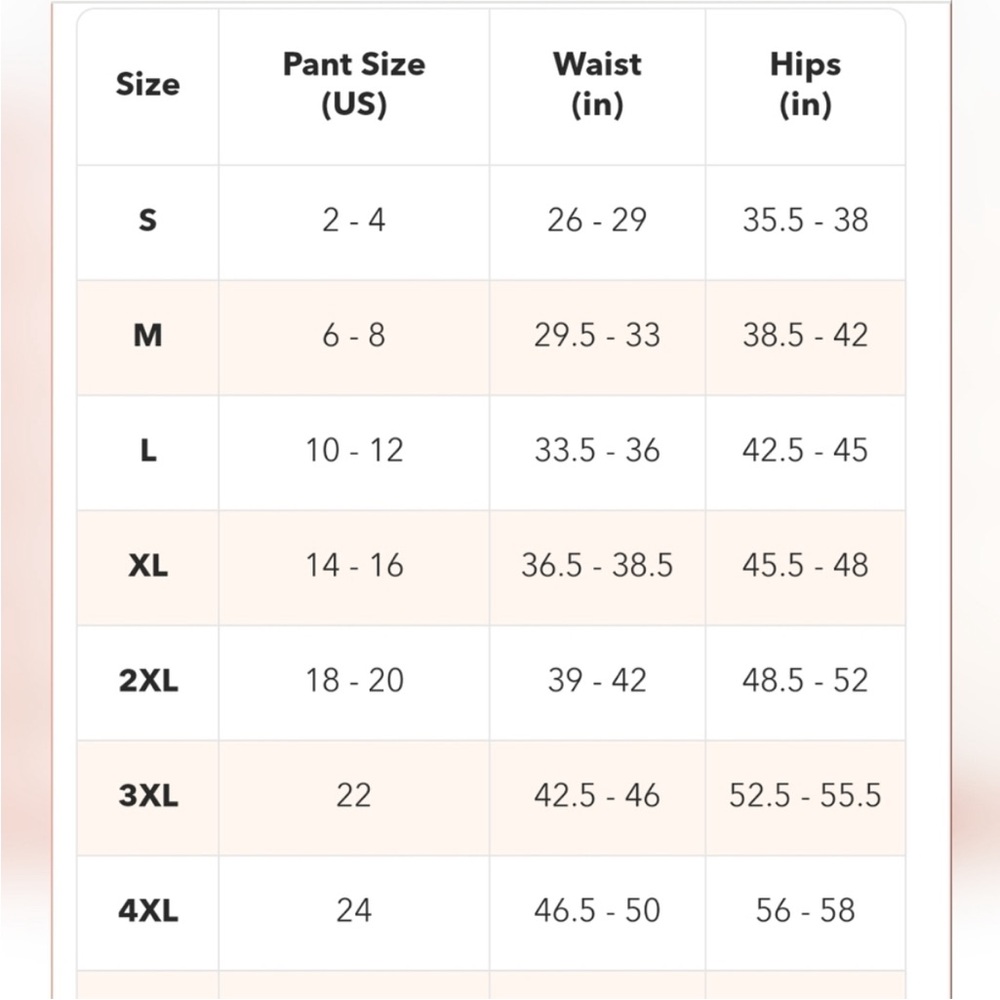Click waist 36.5 - 38.5 cell
Viewport: 1000px width, 1000px height.
597,565
